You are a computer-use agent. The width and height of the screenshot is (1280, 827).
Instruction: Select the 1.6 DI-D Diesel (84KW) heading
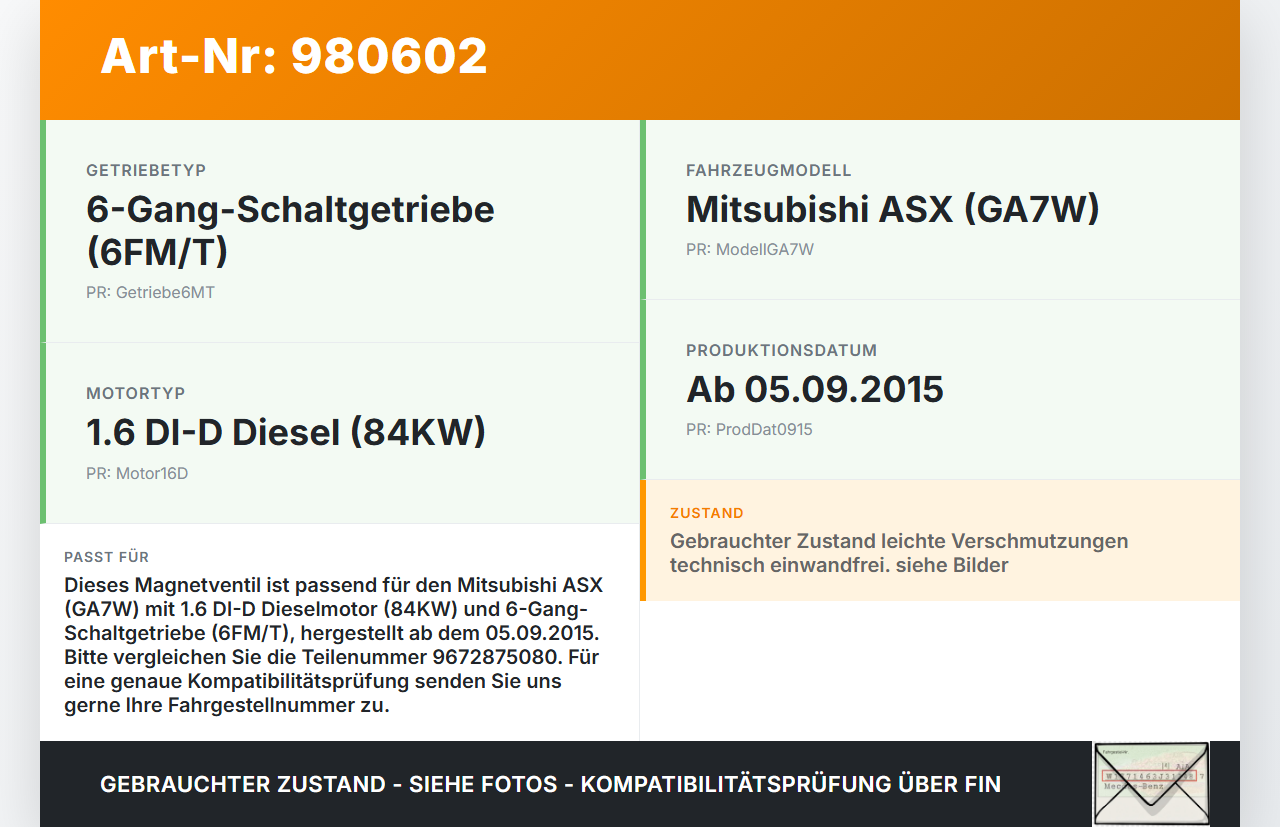pos(286,432)
